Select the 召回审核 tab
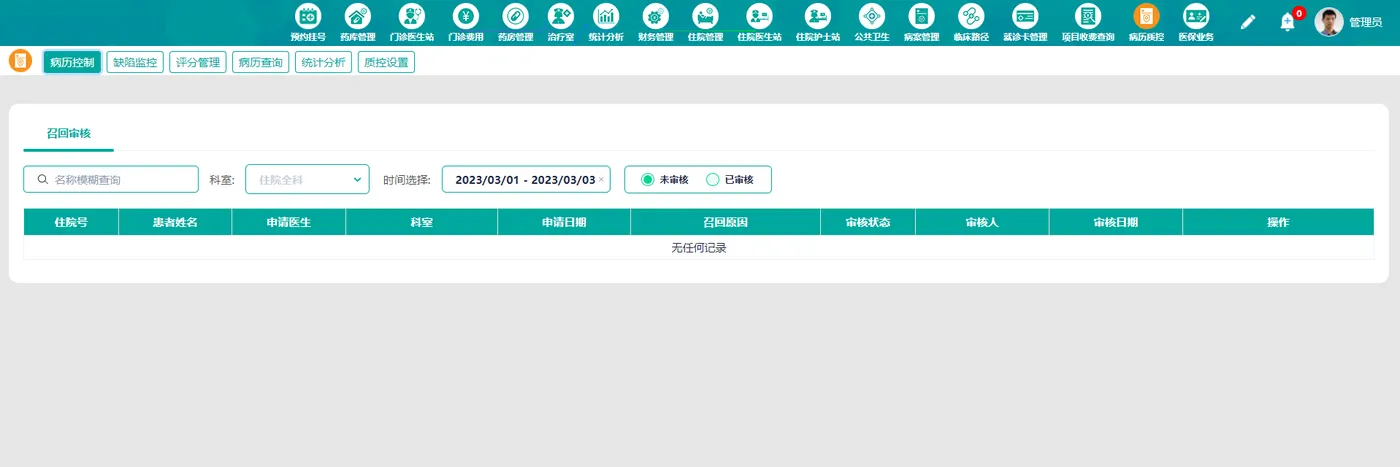Image resolution: width=1400 pixels, height=467 pixels. click(x=69, y=133)
